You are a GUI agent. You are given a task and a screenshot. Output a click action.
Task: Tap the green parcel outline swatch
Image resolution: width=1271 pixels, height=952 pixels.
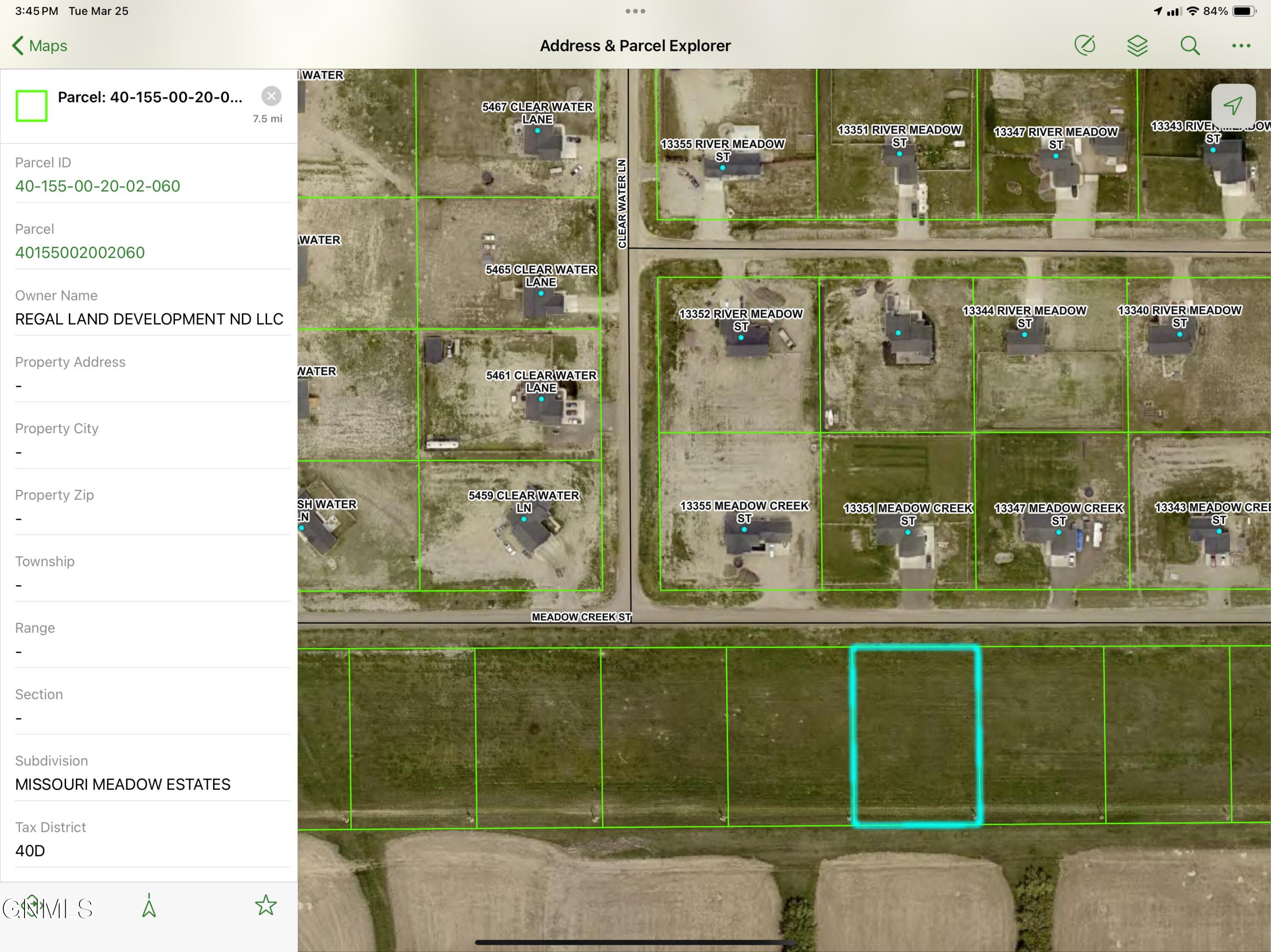(x=32, y=105)
